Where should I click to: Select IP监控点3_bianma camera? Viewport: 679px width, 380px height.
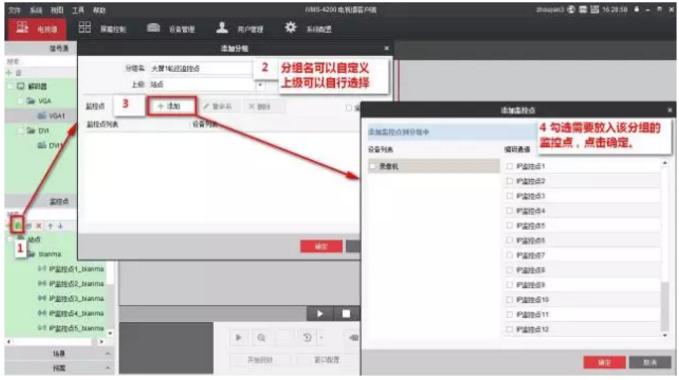[x=71, y=298]
